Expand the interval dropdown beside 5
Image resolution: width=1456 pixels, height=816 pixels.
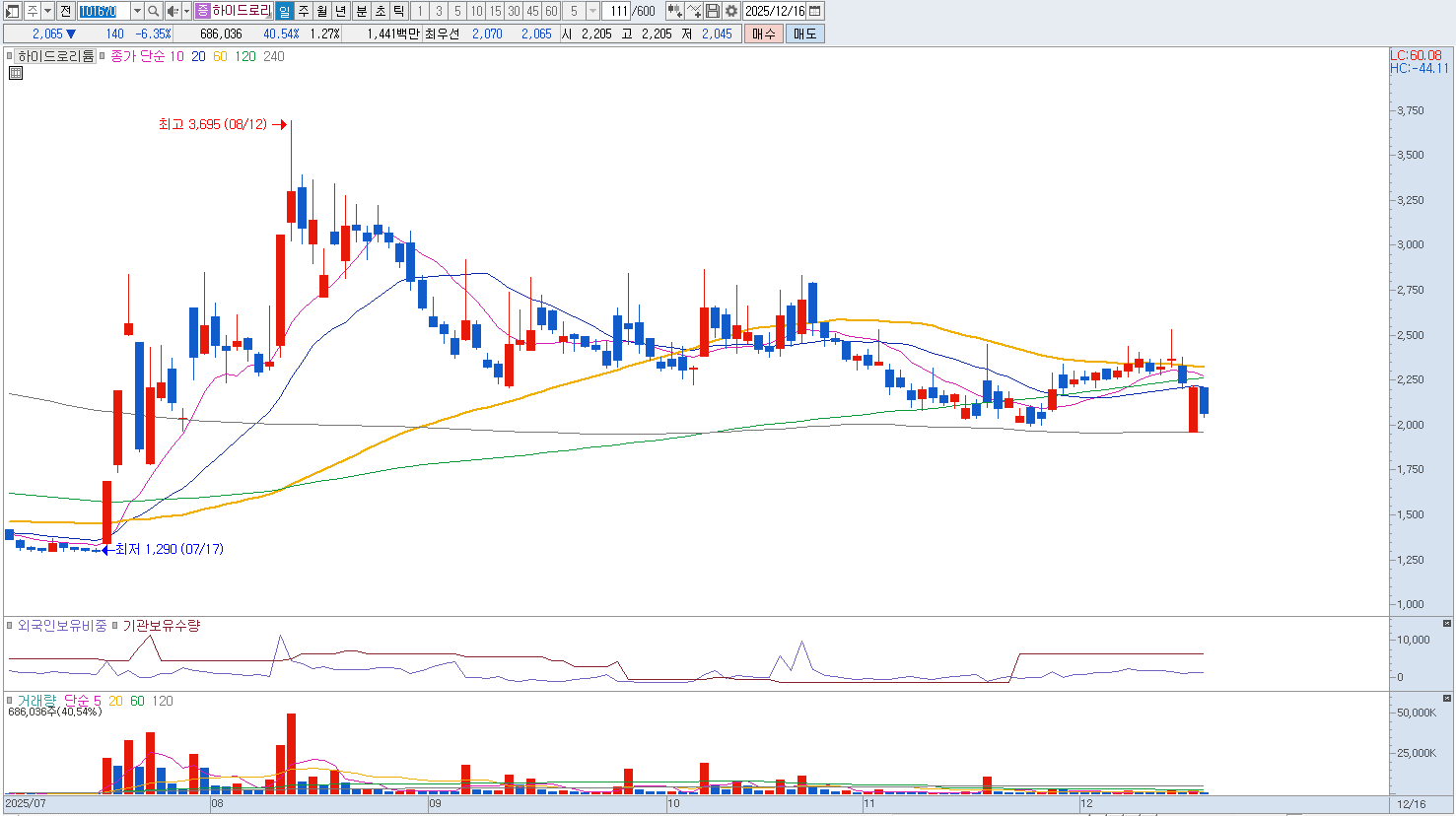tap(592, 11)
